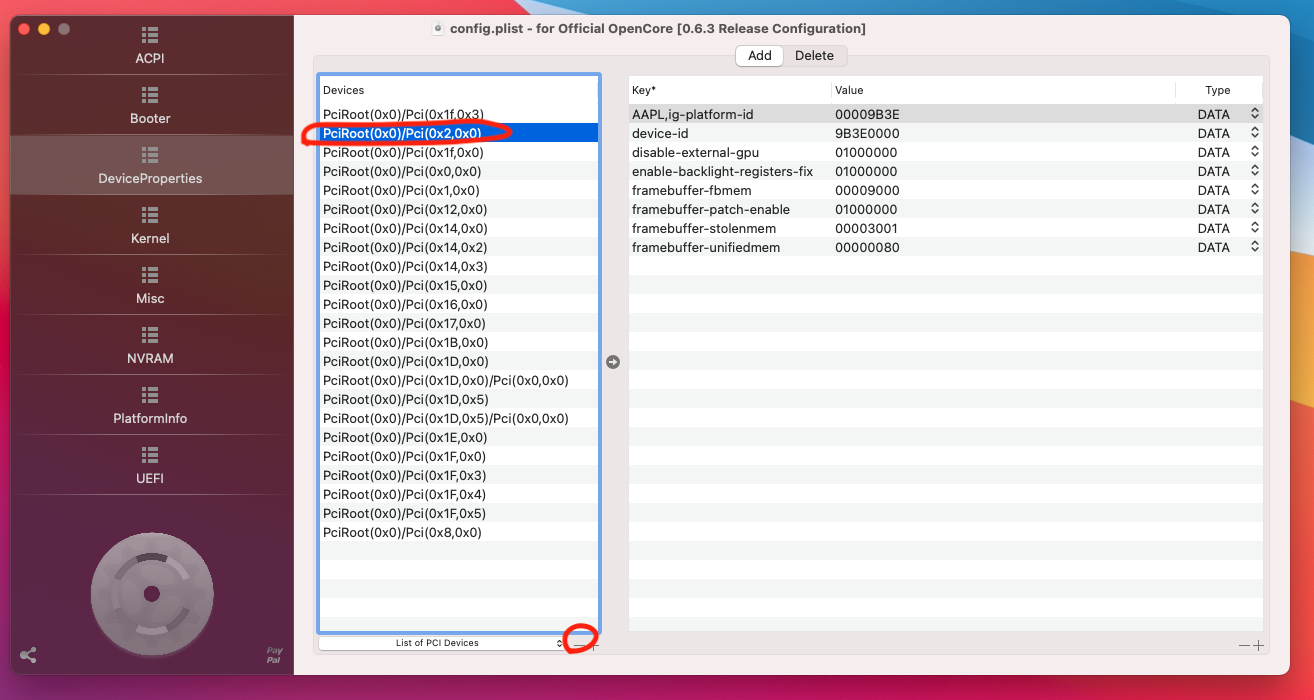Switch to the Delete tab

click(814, 56)
